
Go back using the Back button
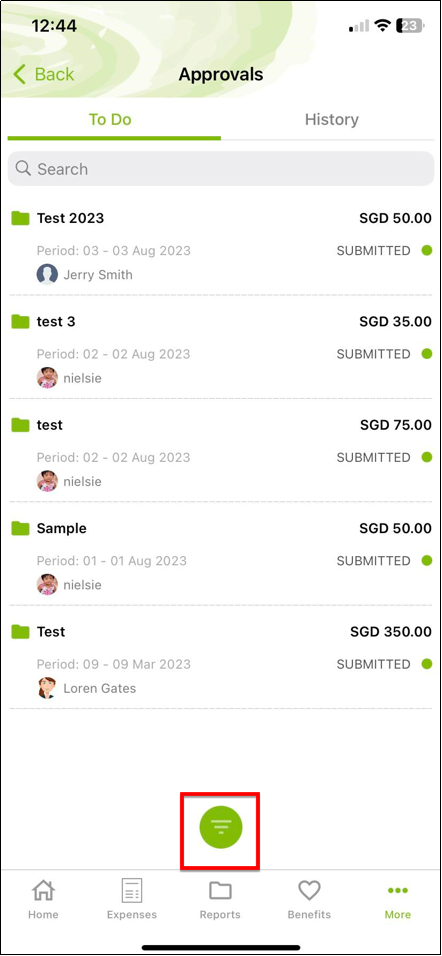43,74
